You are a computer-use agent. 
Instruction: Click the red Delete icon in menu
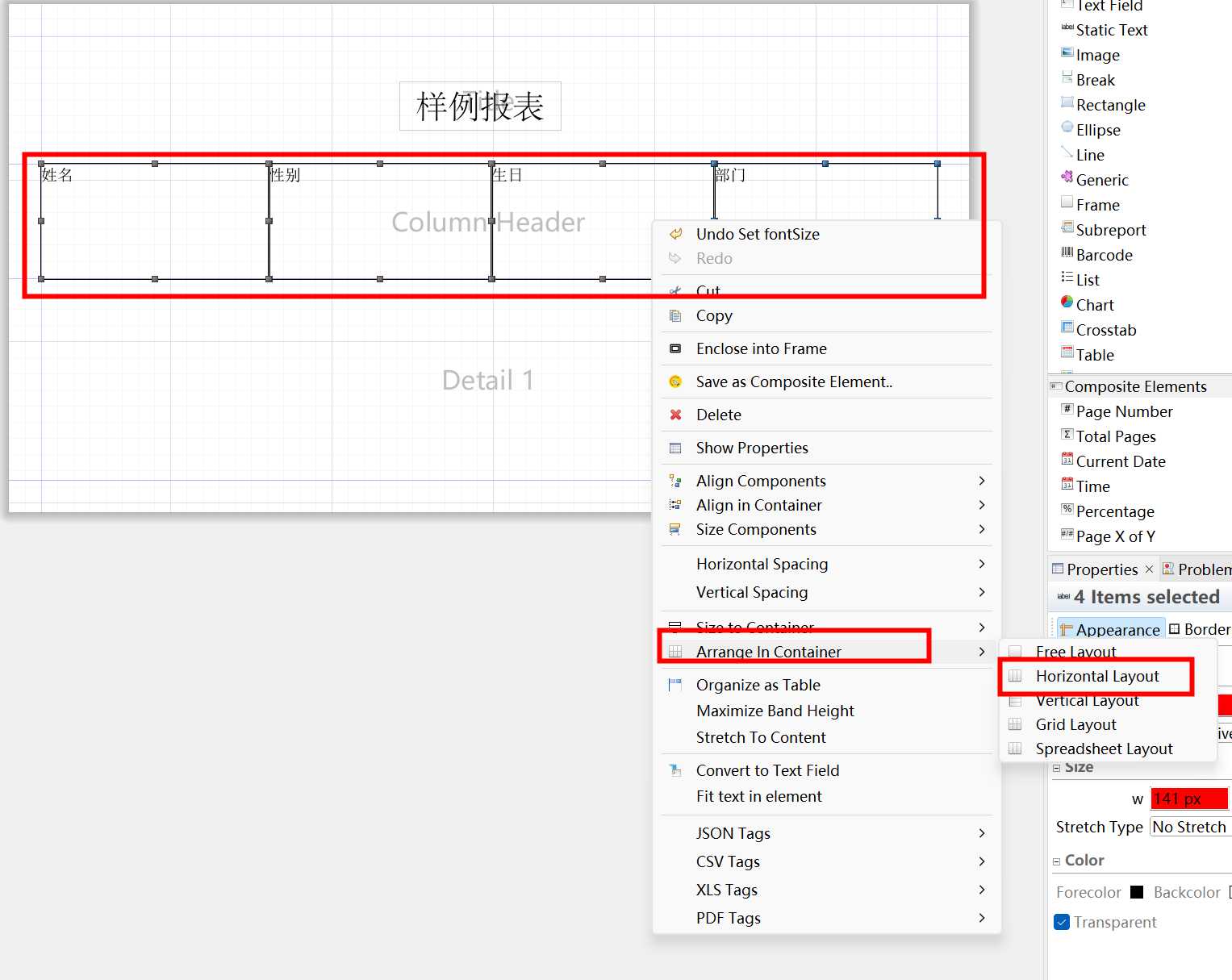[675, 415]
